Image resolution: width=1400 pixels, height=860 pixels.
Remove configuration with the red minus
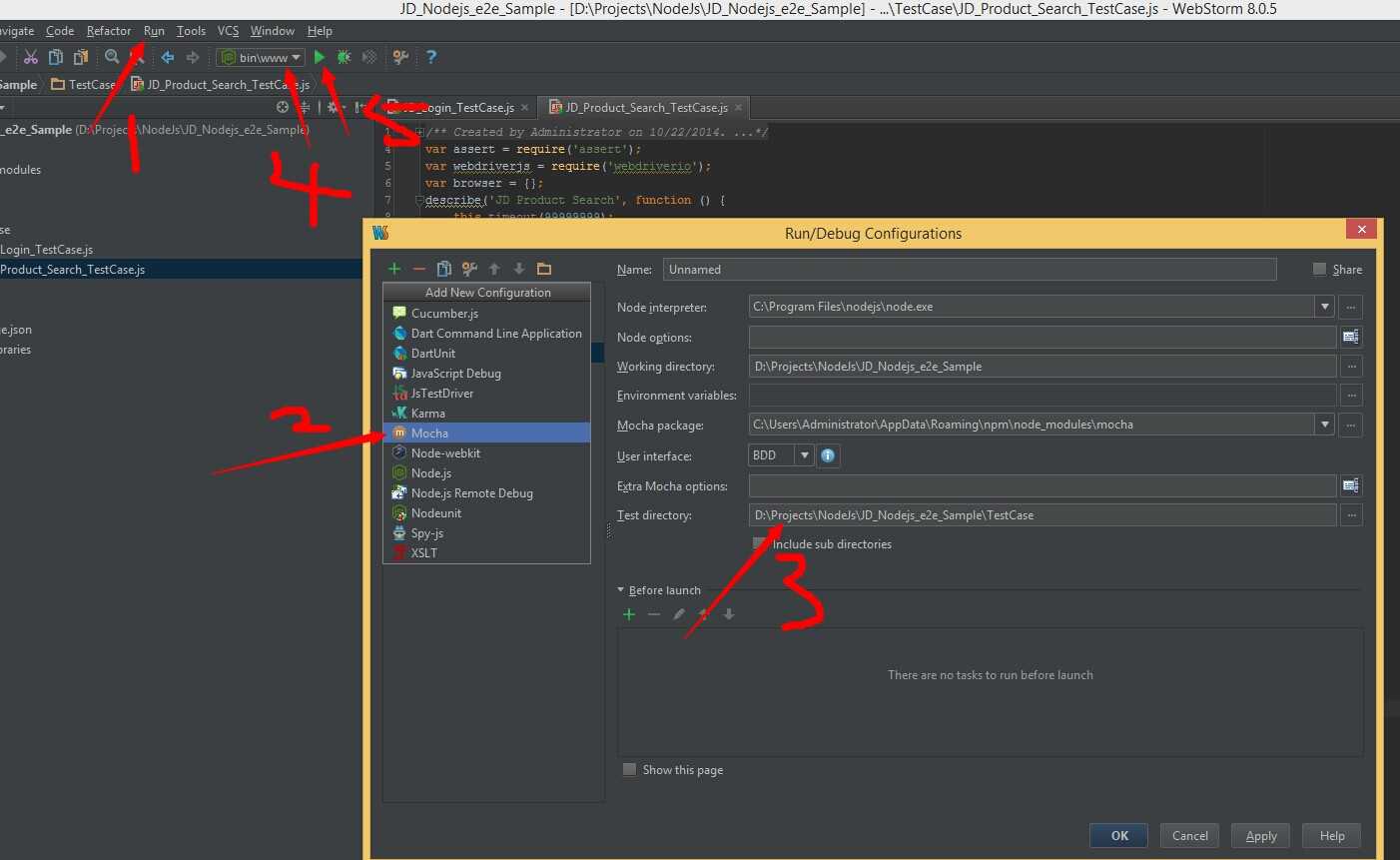pos(419,269)
